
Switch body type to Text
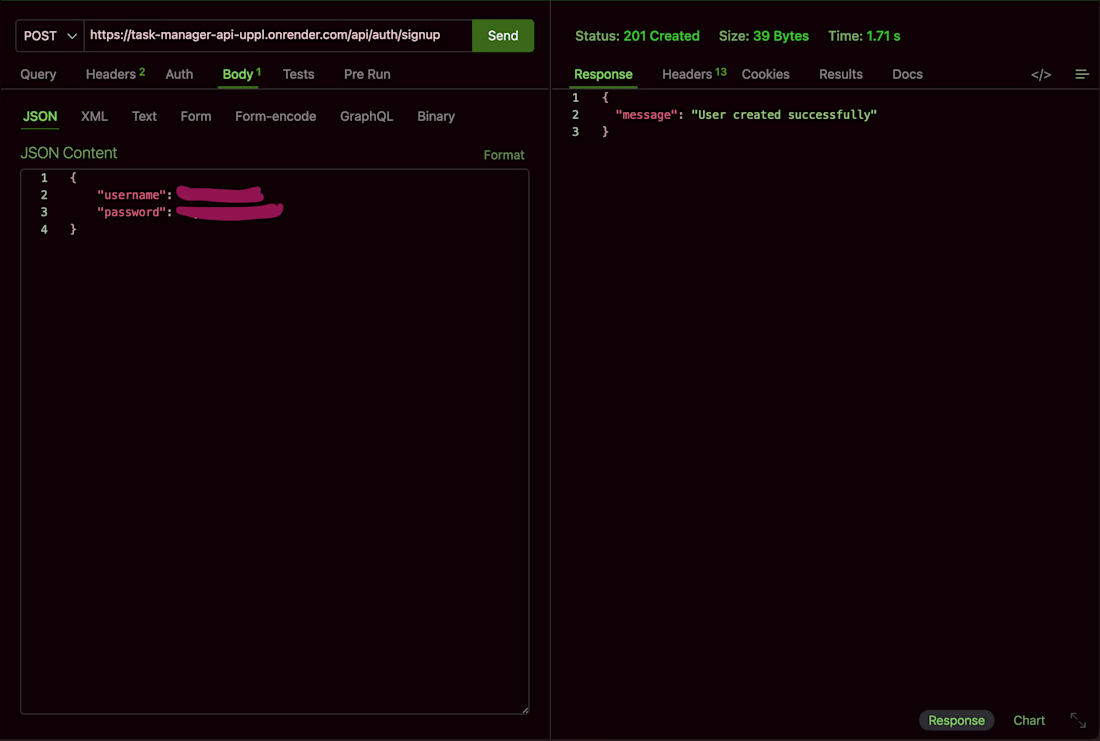click(144, 116)
